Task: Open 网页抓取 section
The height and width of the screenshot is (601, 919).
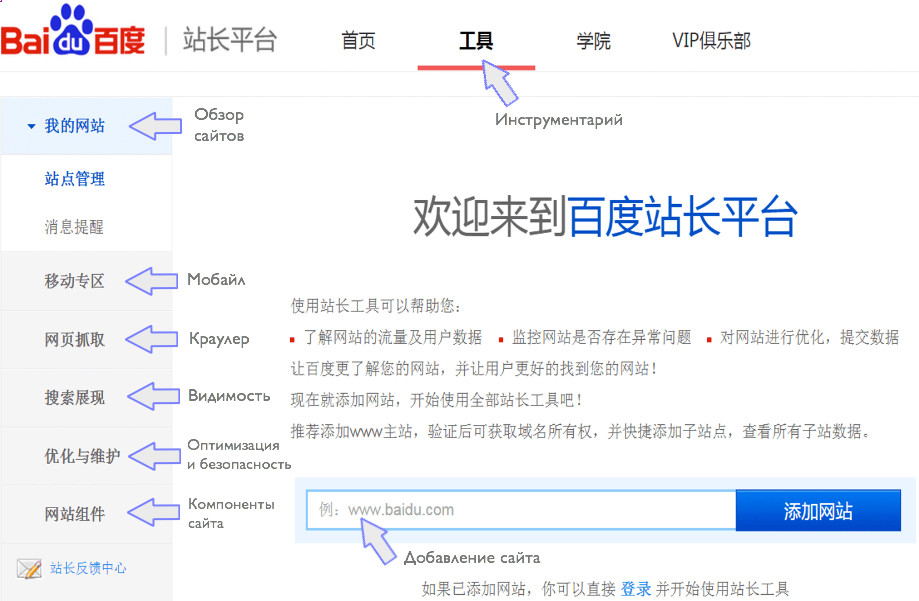Action: click(74, 339)
